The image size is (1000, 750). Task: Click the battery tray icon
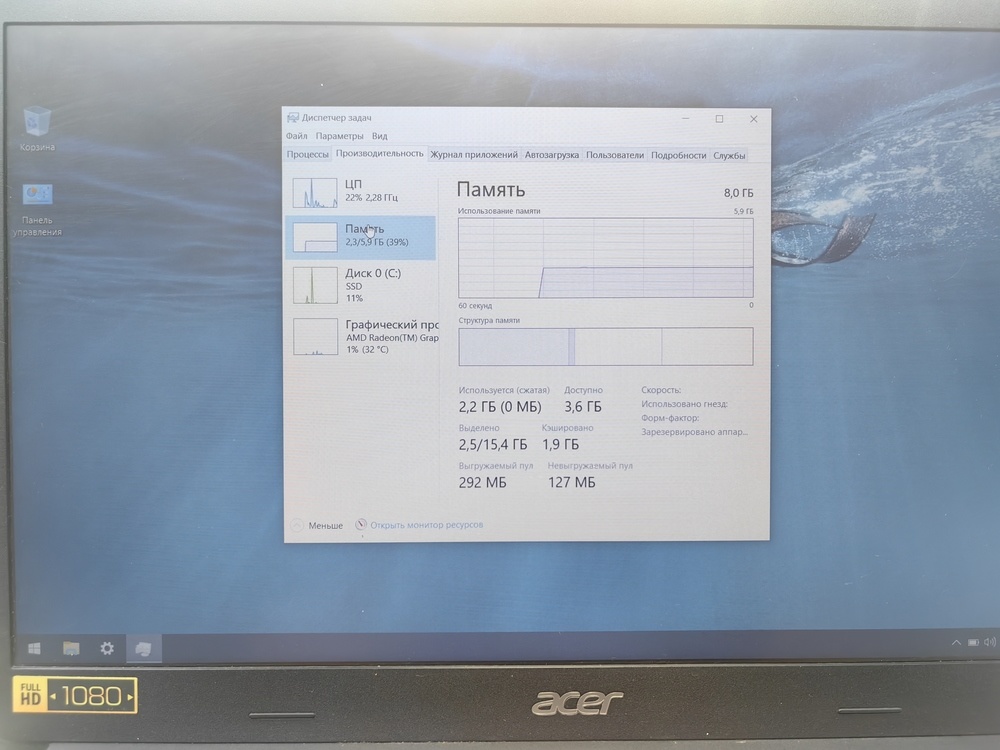point(973,642)
